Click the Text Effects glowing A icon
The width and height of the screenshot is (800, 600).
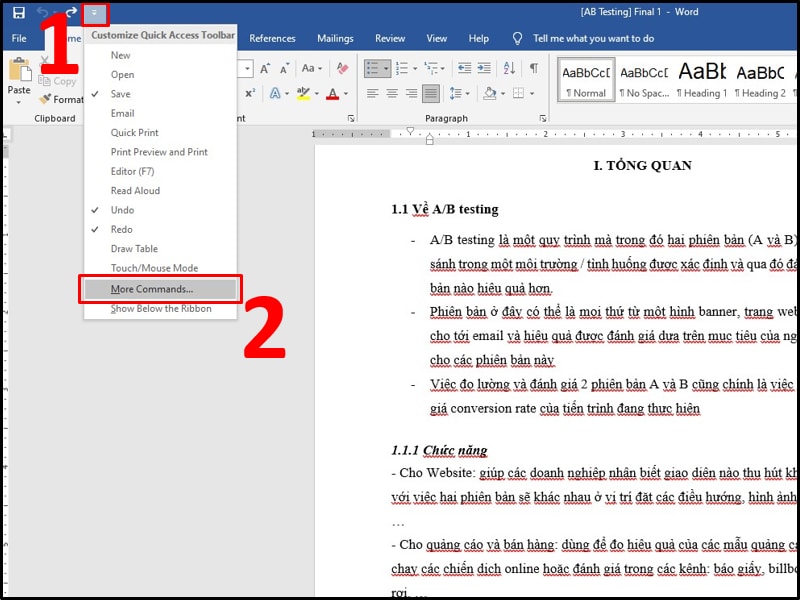tap(275, 93)
